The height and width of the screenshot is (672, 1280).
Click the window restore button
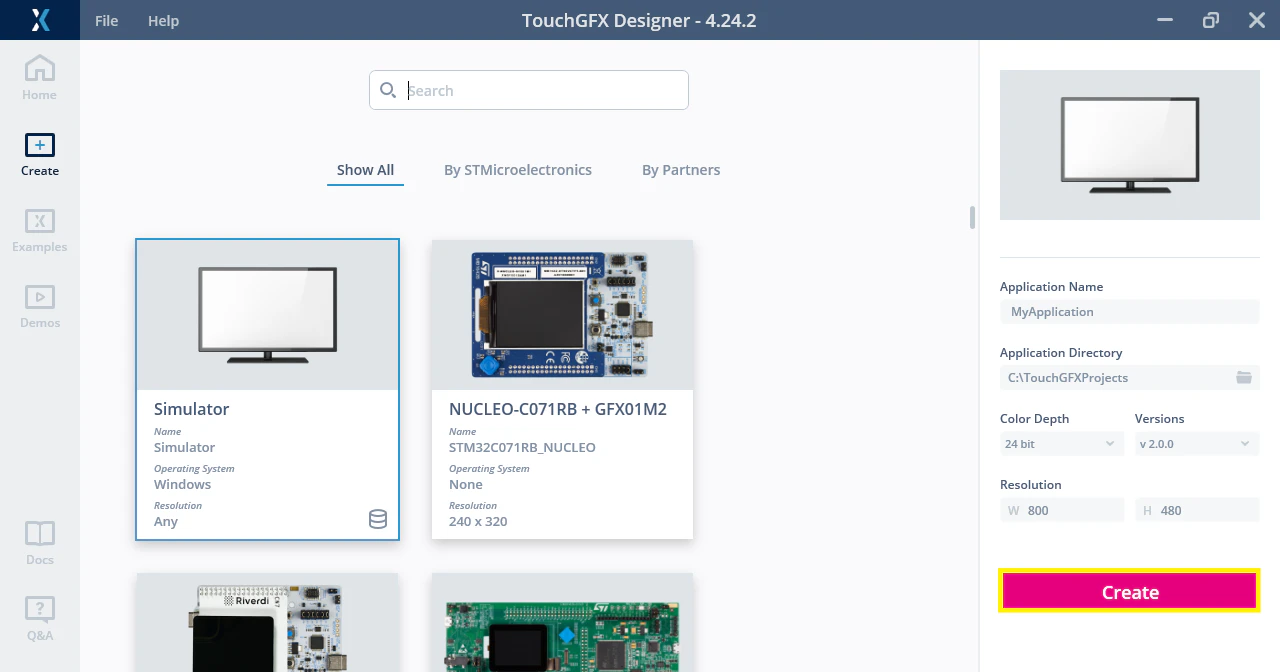[1211, 20]
